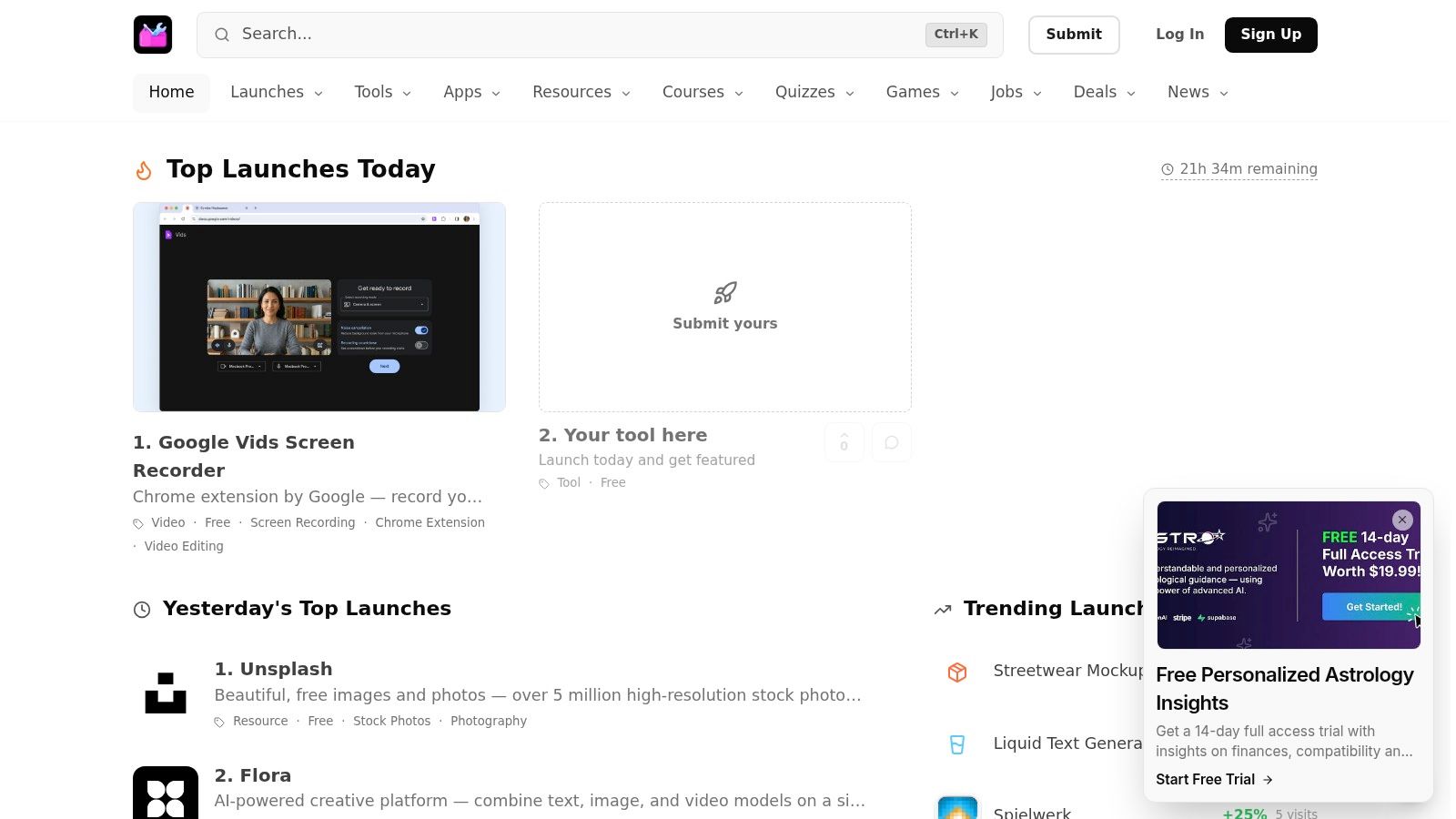Click the rocket icon in Submit yours card
The width and height of the screenshot is (1456, 819).
tap(725, 293)
